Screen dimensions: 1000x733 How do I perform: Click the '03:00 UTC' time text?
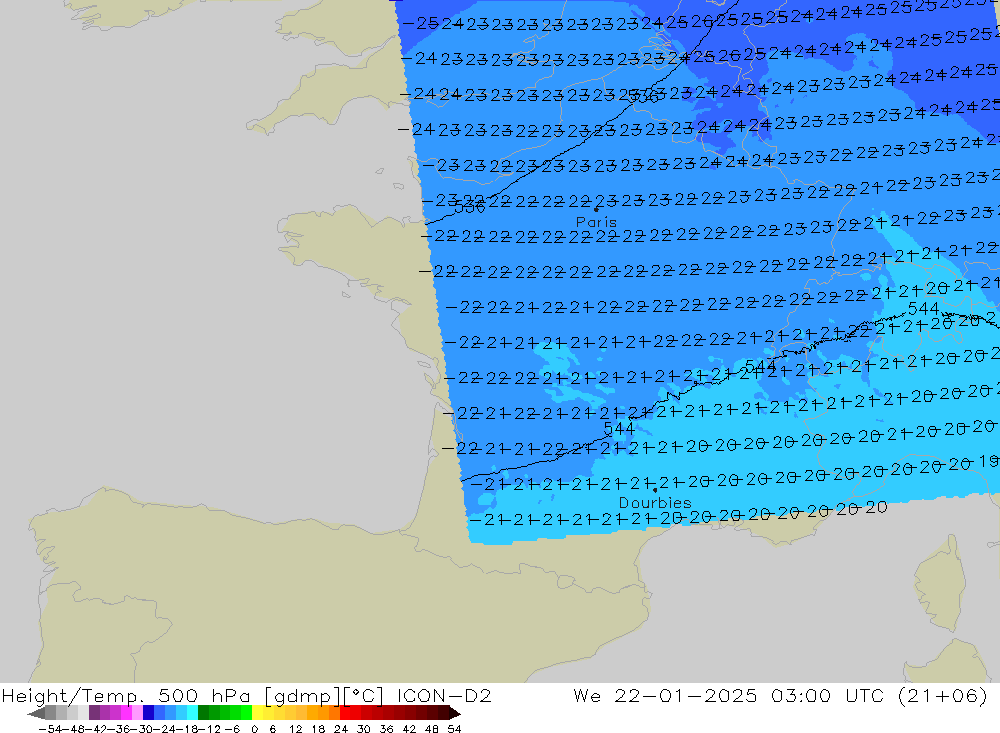coord(827,695)
